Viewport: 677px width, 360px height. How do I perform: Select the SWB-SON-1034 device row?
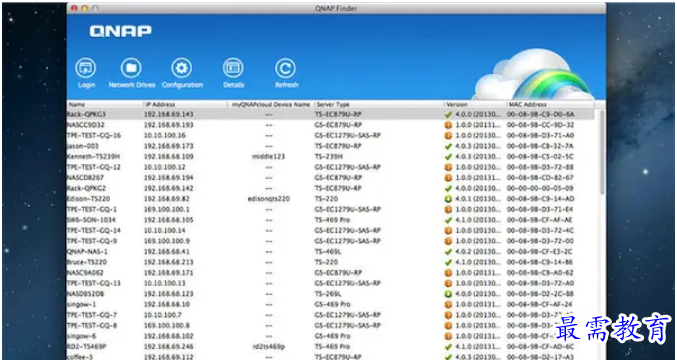[x=331, y=220]
